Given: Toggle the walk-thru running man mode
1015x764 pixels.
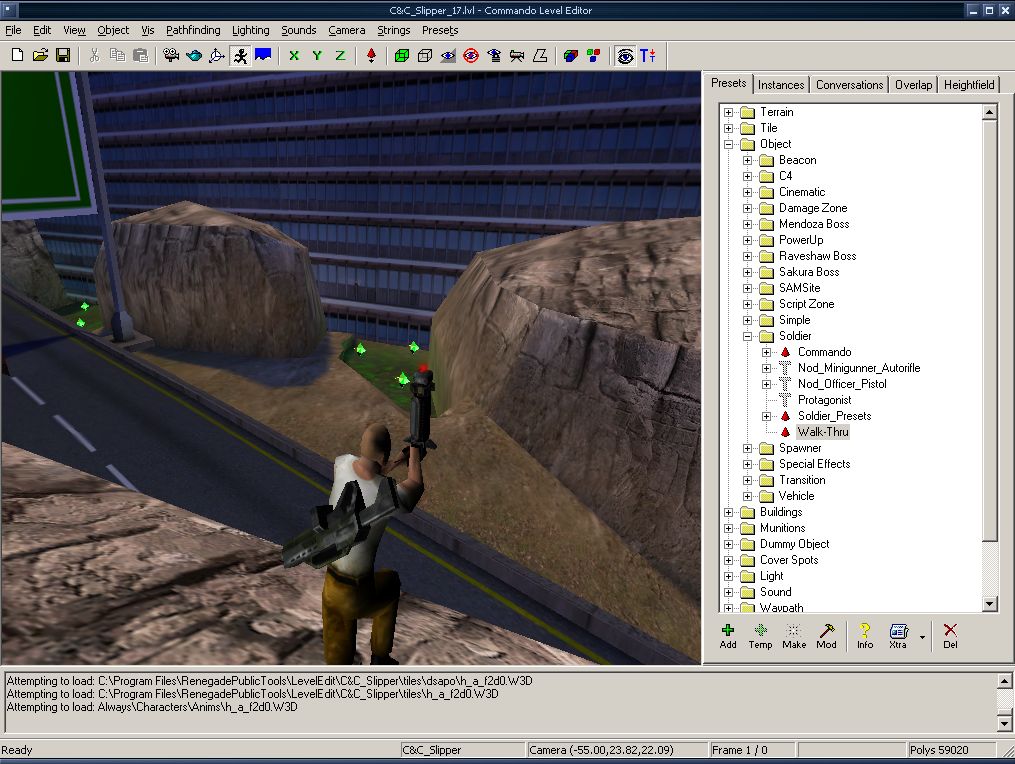Looking at the screenshot, I should [x=240, y=56].
